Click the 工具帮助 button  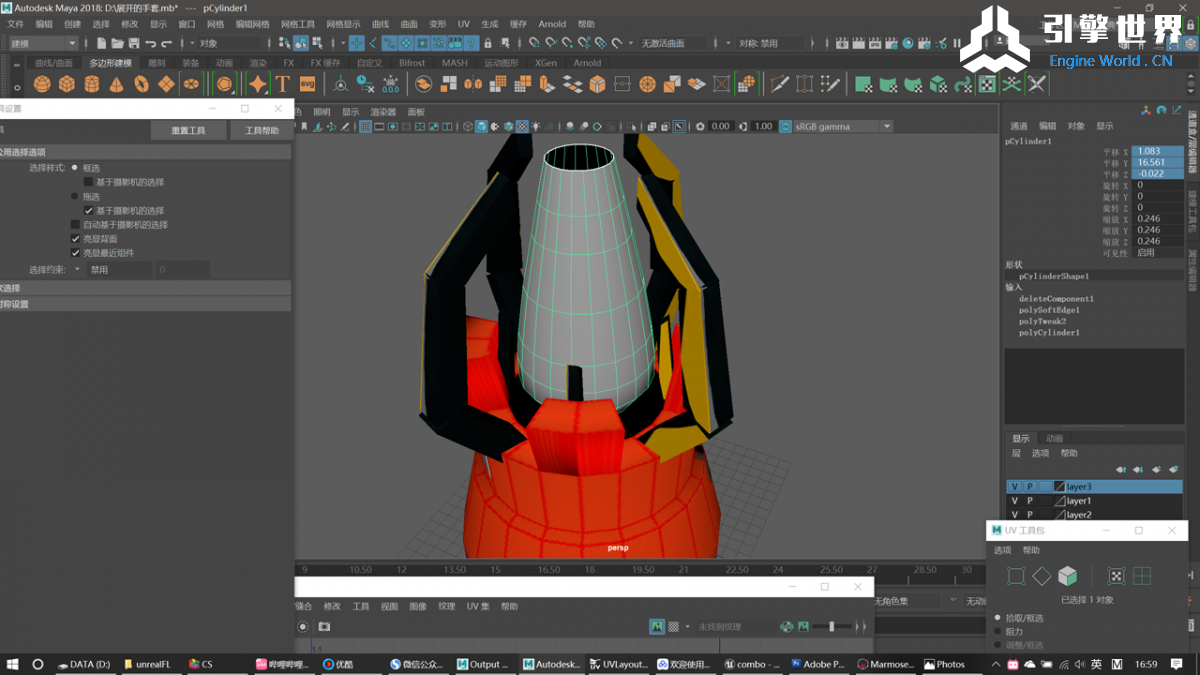(x=261, y=131)
